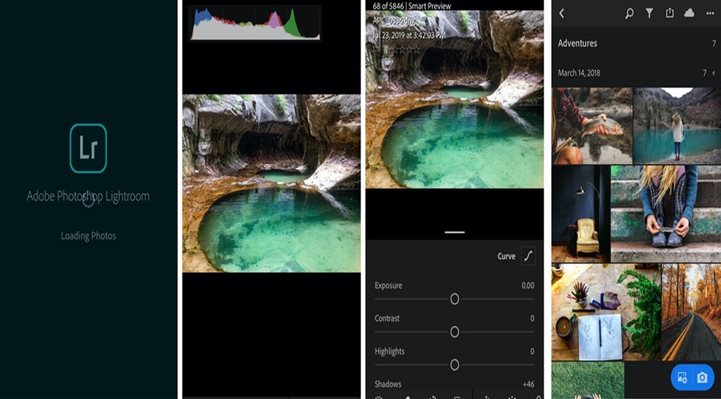The width and height of the screenshot is (721, 399).
Task: Tap the RGB histogram overlay
Action: pos(255,23)
